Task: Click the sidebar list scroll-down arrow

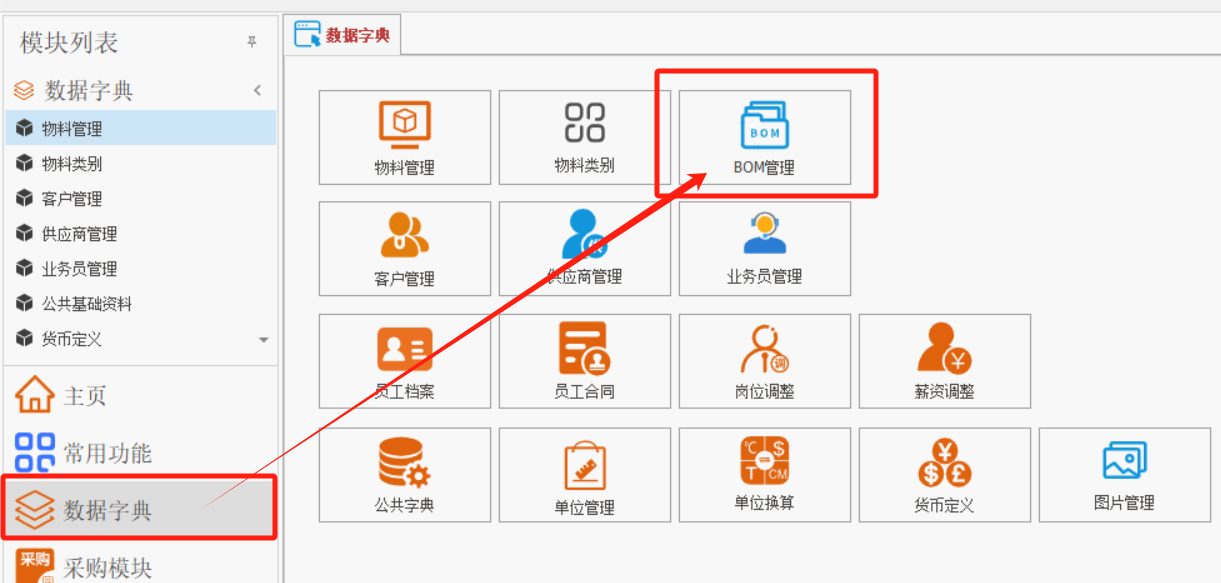Action: 264,340
